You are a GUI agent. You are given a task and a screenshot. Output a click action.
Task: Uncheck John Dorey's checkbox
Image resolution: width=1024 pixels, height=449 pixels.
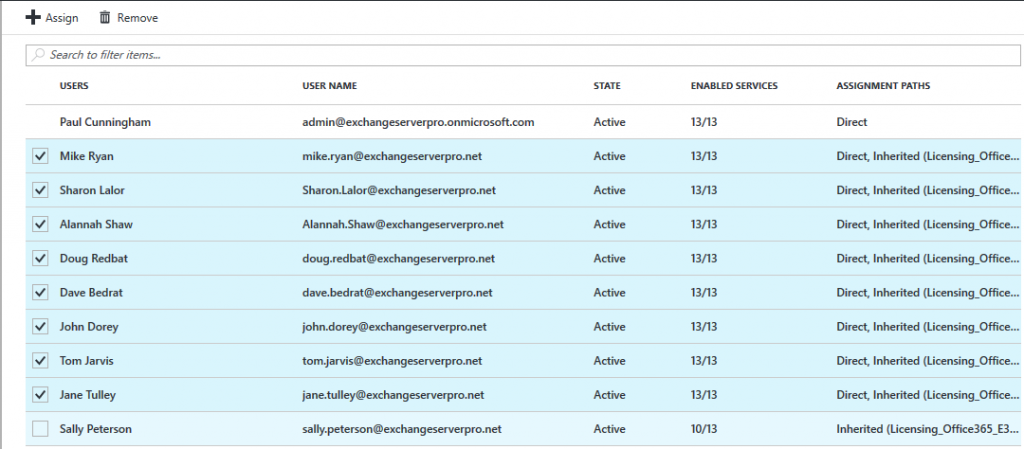click(x=40, y=326)
